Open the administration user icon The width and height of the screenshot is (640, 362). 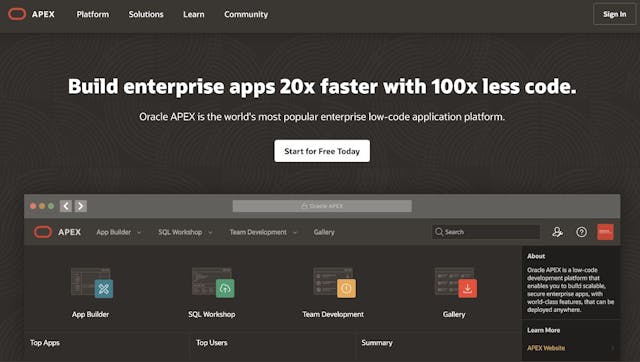[x=558, y=232]
